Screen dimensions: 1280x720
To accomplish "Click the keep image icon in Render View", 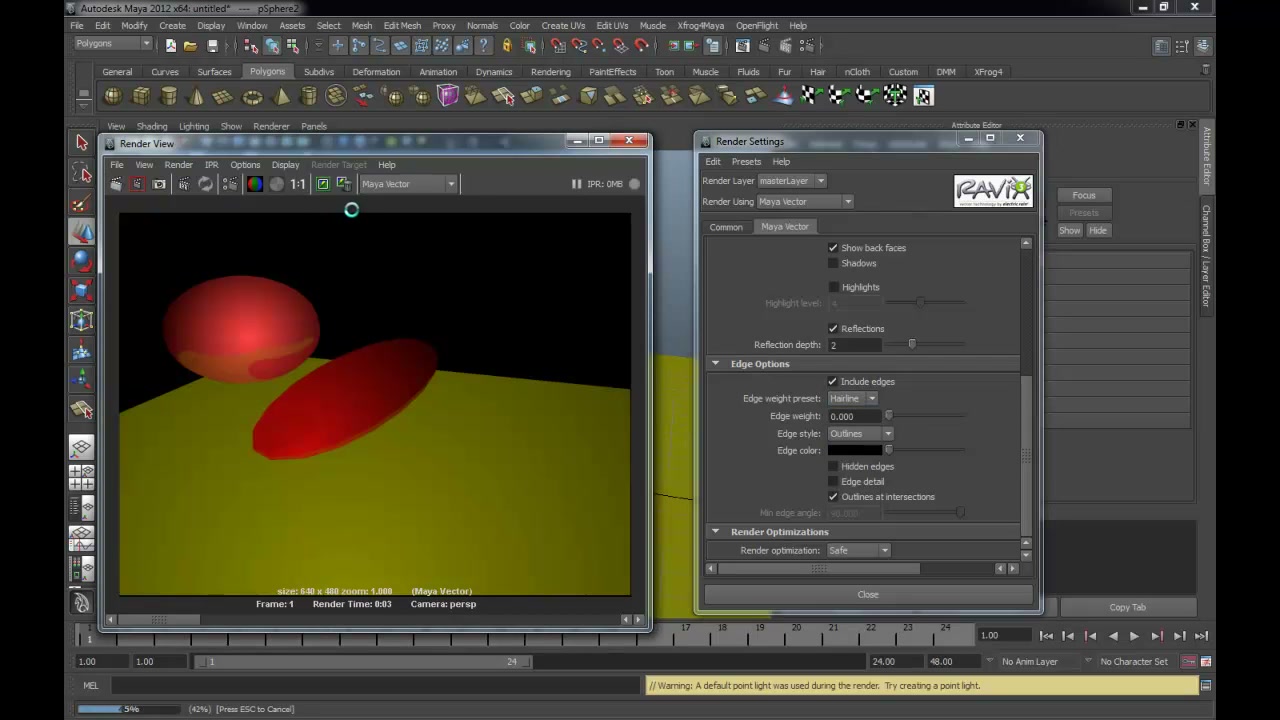I will point(323,184).
